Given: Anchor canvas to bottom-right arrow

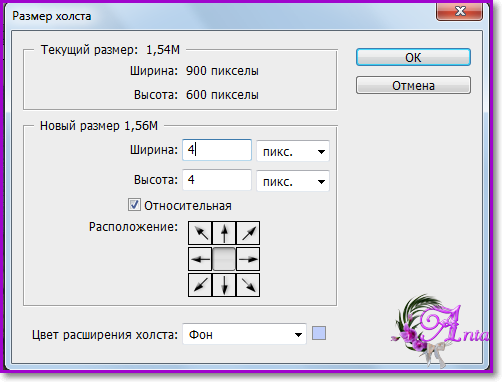Looking at the screenshot, I should [248, 285].
